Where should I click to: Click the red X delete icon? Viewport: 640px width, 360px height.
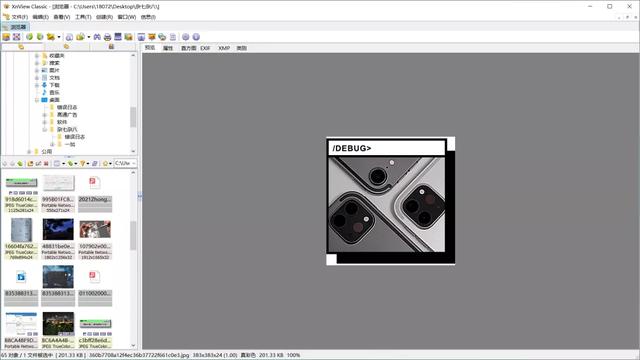pos(46,163)
